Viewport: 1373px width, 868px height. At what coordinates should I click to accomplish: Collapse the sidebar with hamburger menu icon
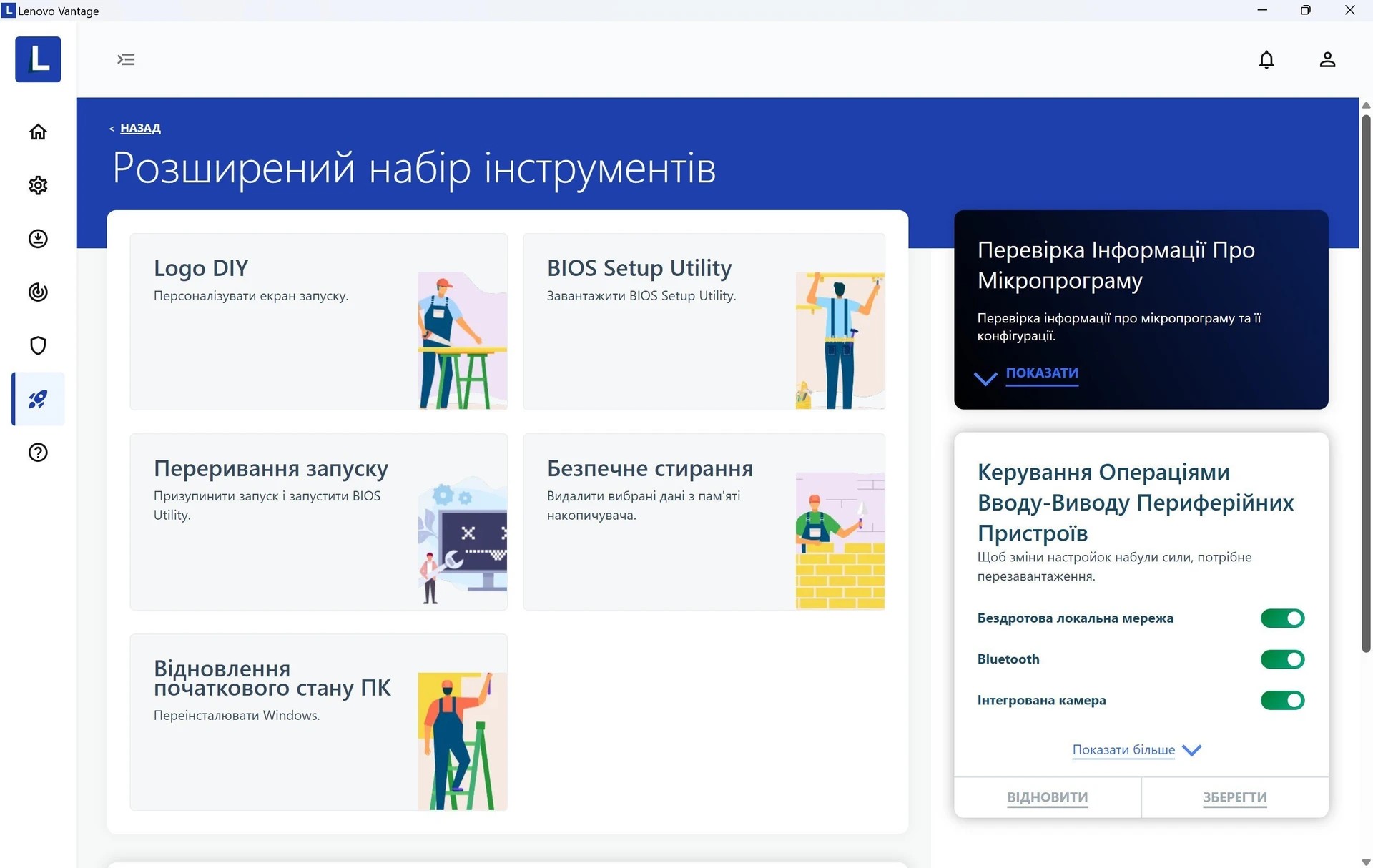[126, 59]
